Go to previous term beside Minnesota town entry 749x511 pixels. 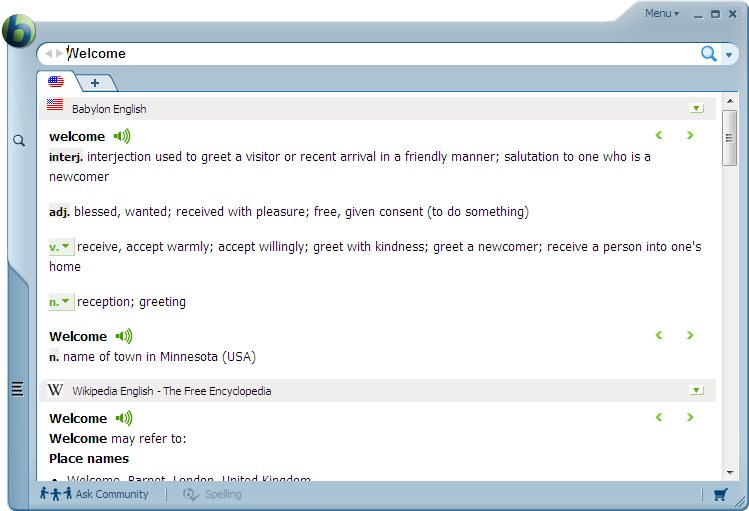click(659, 335)
